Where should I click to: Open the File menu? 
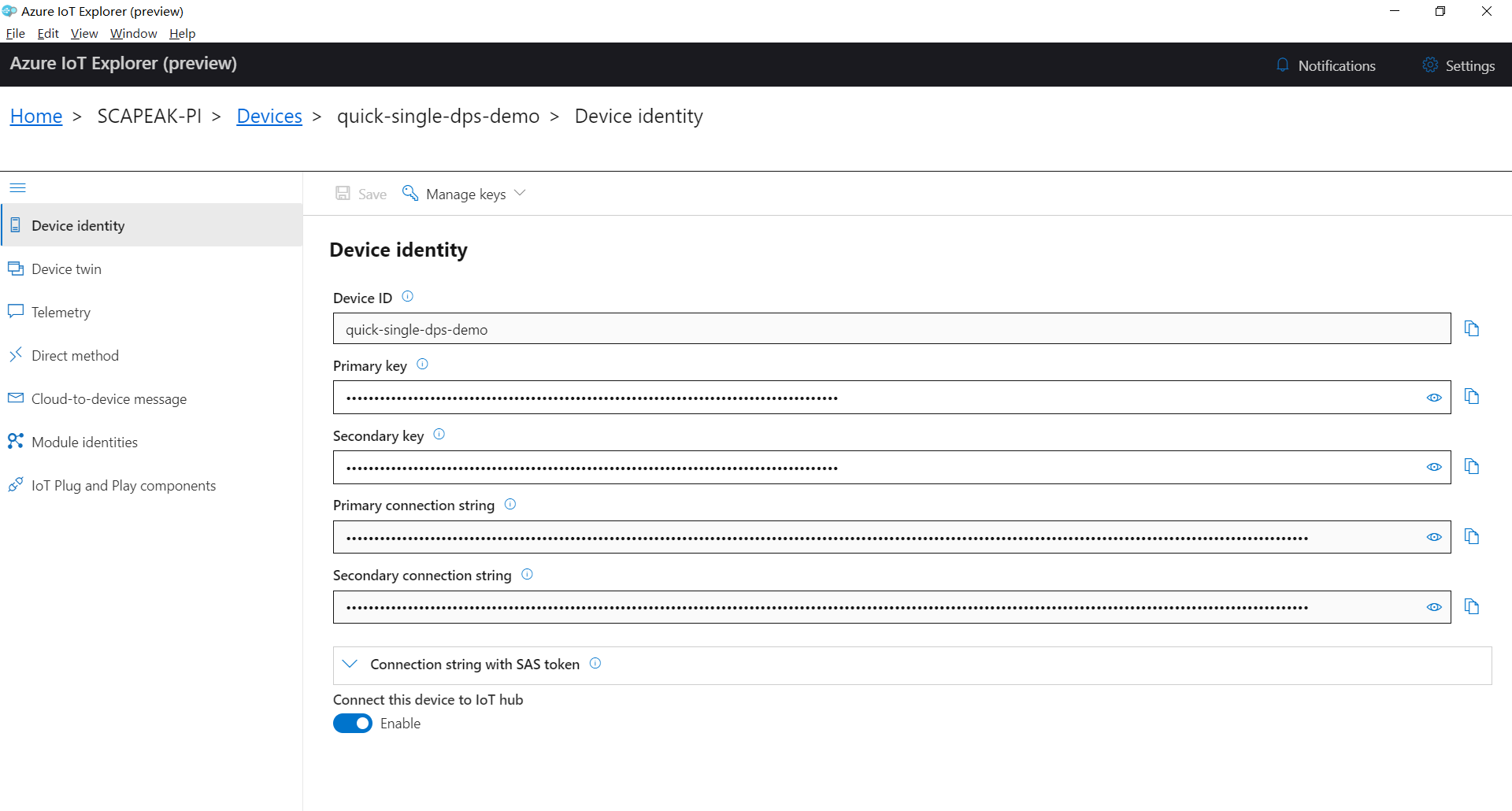[16, 33]
